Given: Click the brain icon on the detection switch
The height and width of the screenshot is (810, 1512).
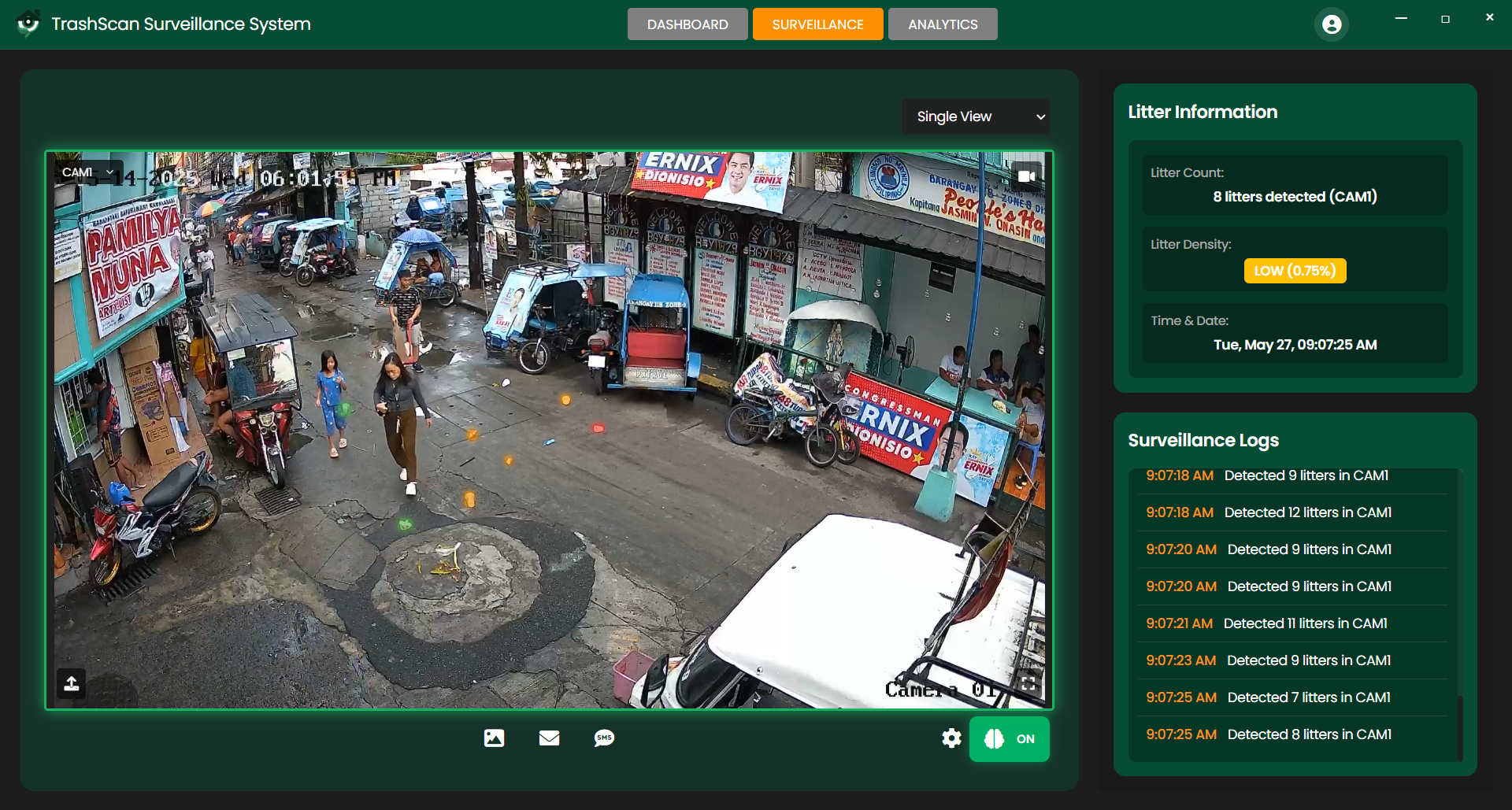Looking at the screenshot, I should tap(994, 738).
